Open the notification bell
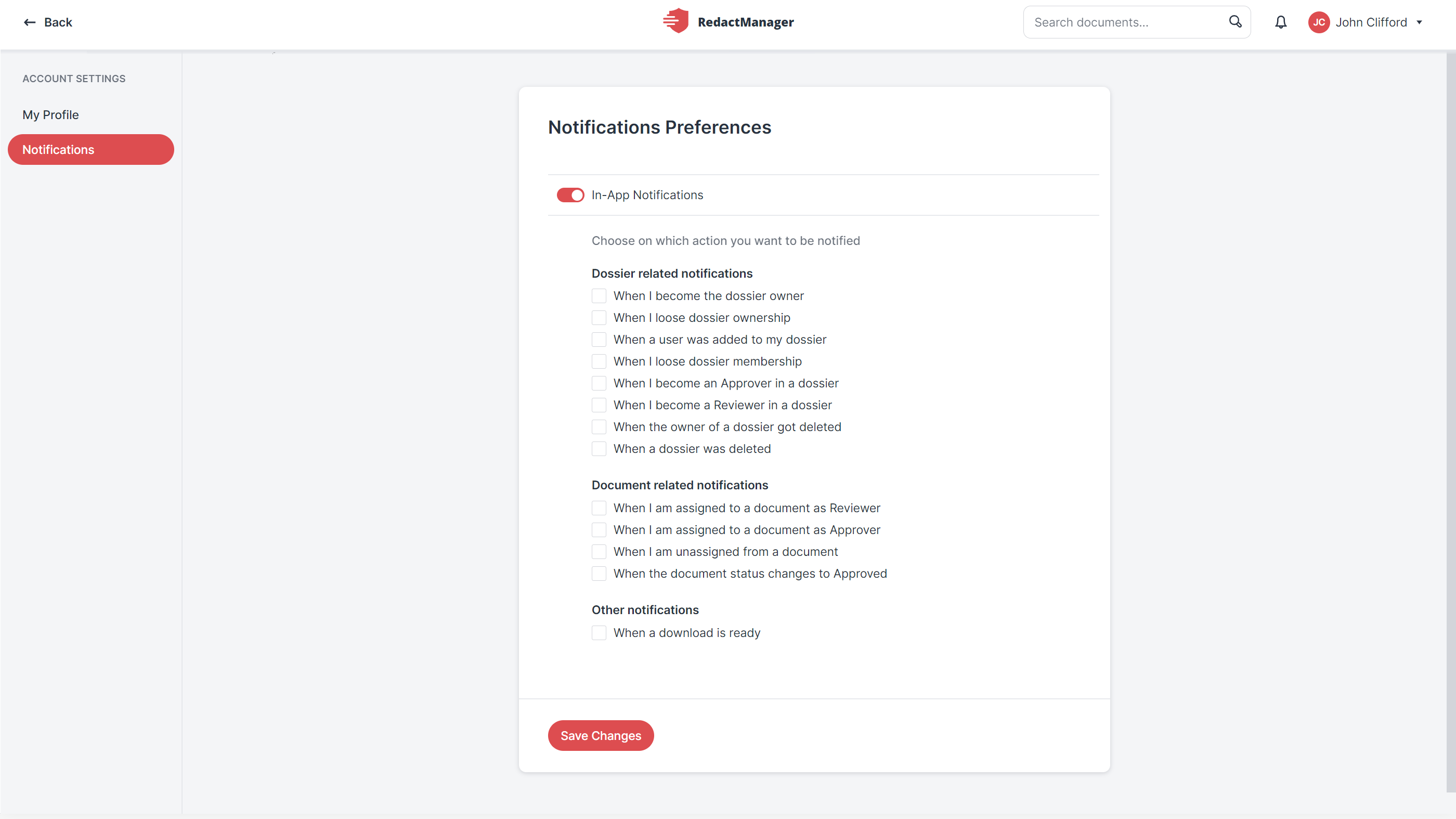Image resolution: width=1456 pixels, height=819 pixels. coord(1281,22)
